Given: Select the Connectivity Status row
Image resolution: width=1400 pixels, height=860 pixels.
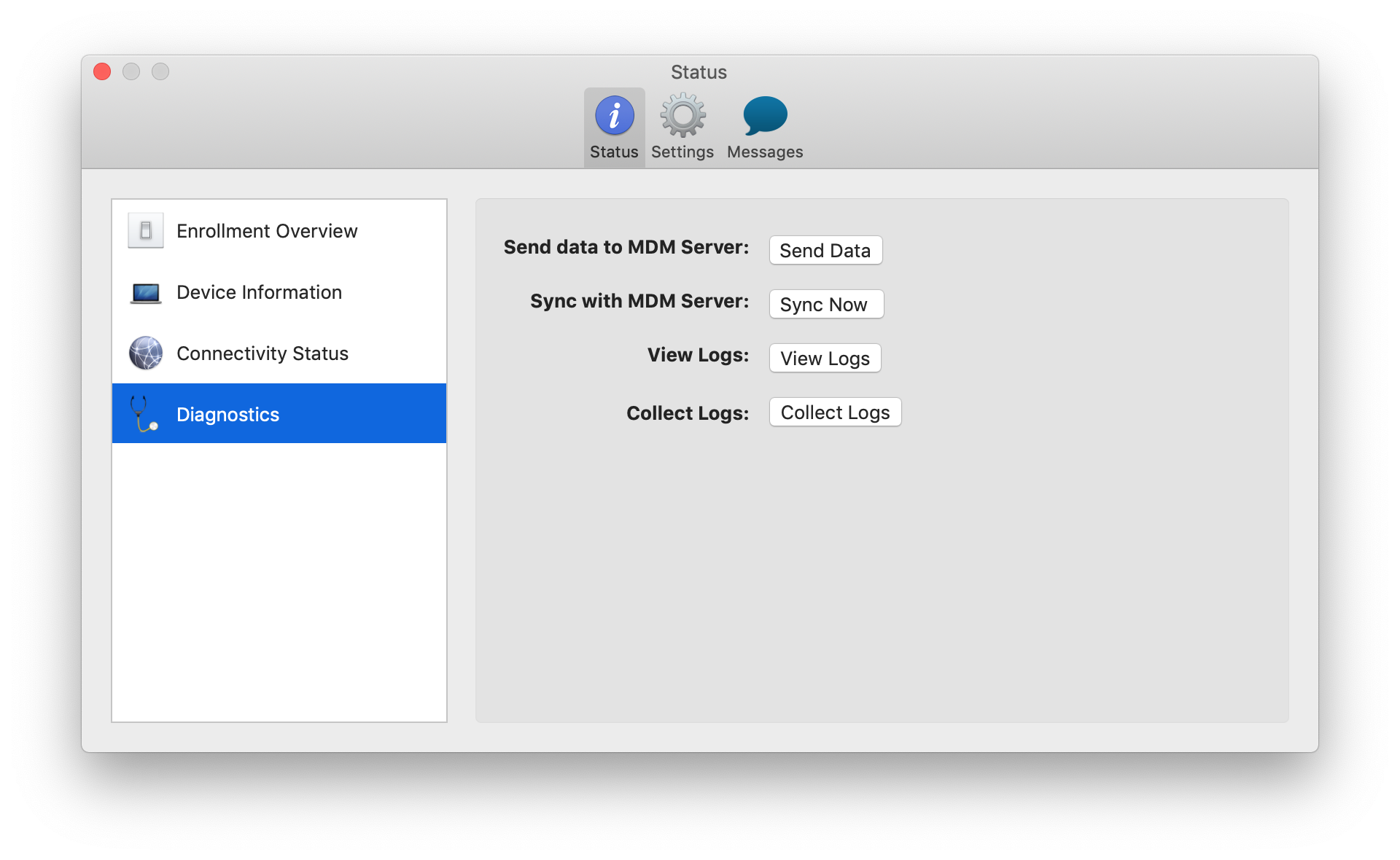Looking at the screenshot, I should click(x=262, y=353).
